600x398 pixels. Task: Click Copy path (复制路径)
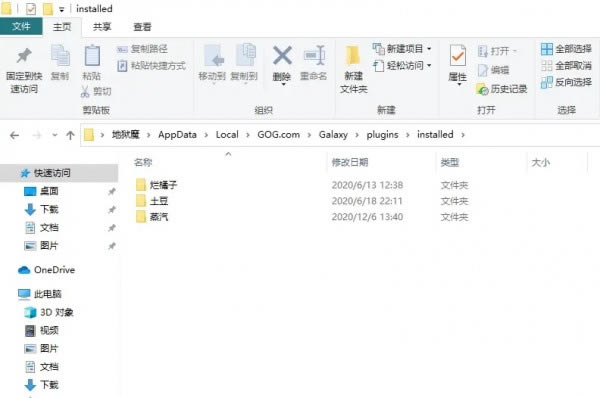click(142, 49)
